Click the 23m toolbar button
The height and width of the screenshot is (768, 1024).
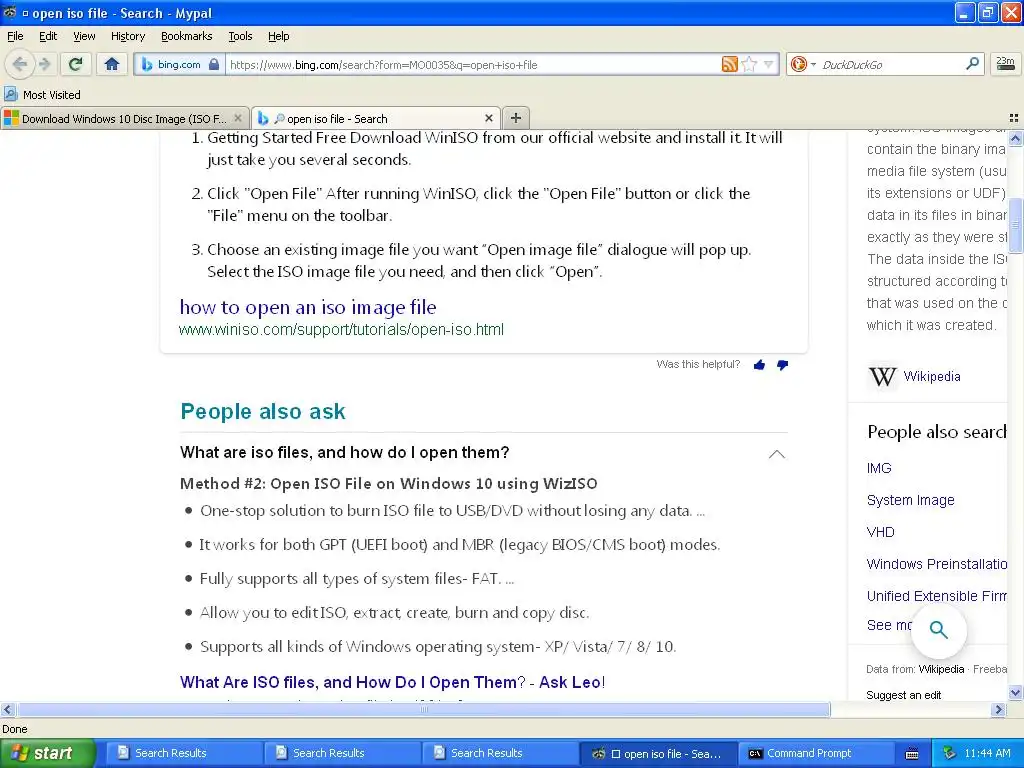[1005, 64]
